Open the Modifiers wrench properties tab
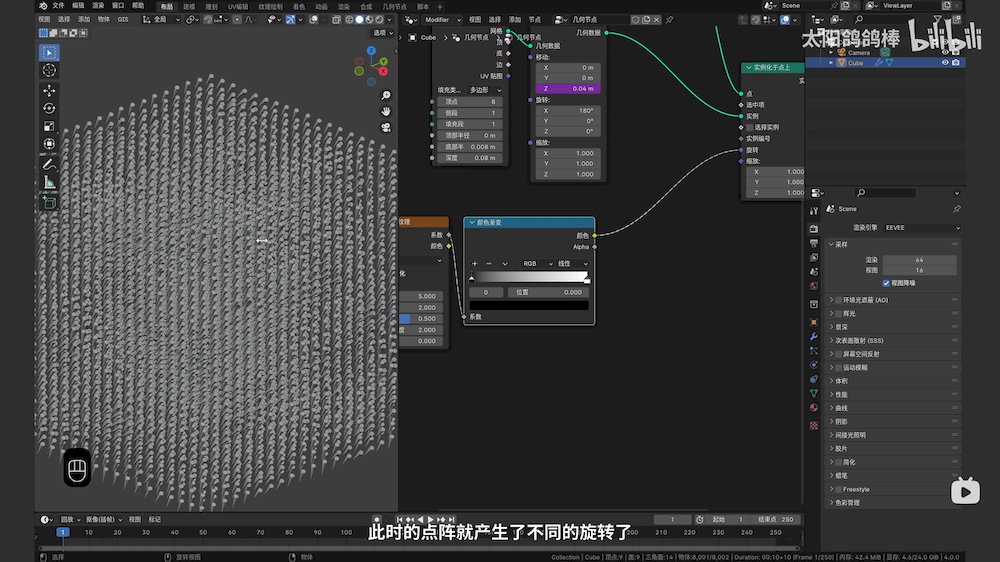The image size is (1000, 562). click(814, 336)
